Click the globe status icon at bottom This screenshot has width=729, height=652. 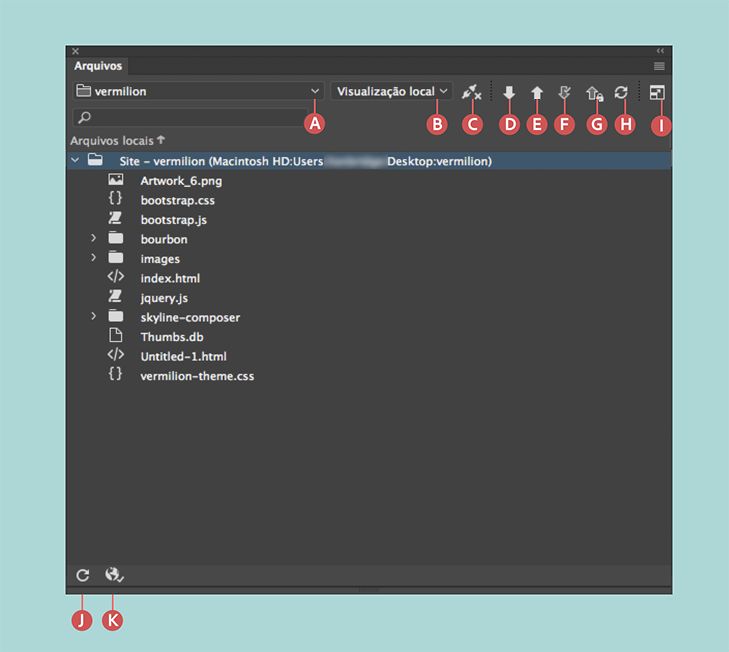pos(114,575)
